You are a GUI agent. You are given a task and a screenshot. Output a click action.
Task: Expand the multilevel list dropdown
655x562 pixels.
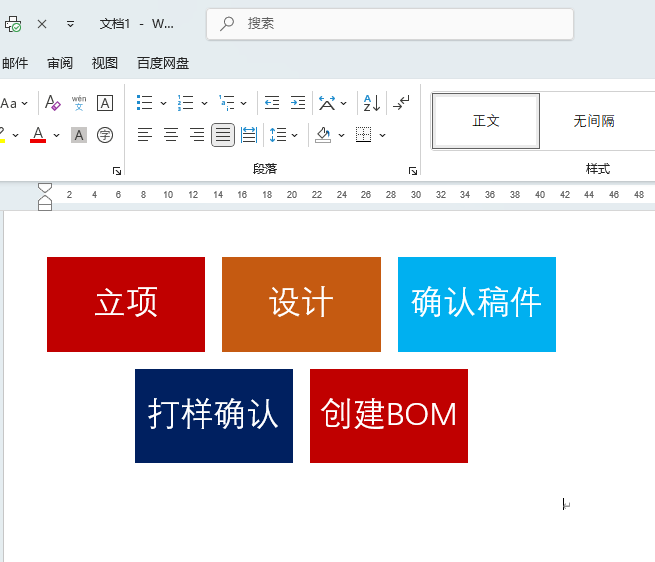point(244,103)
